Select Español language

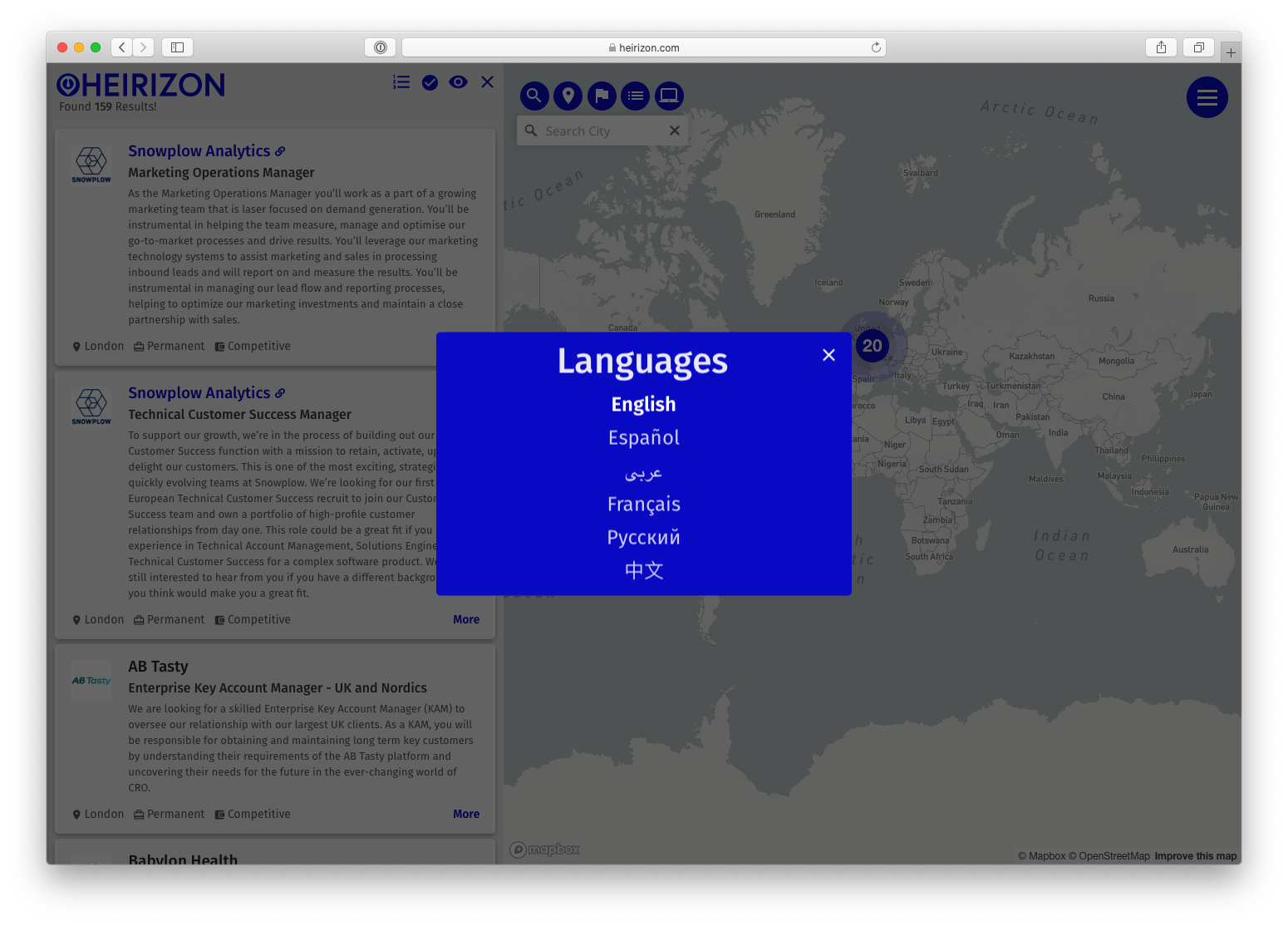[644, 438]
